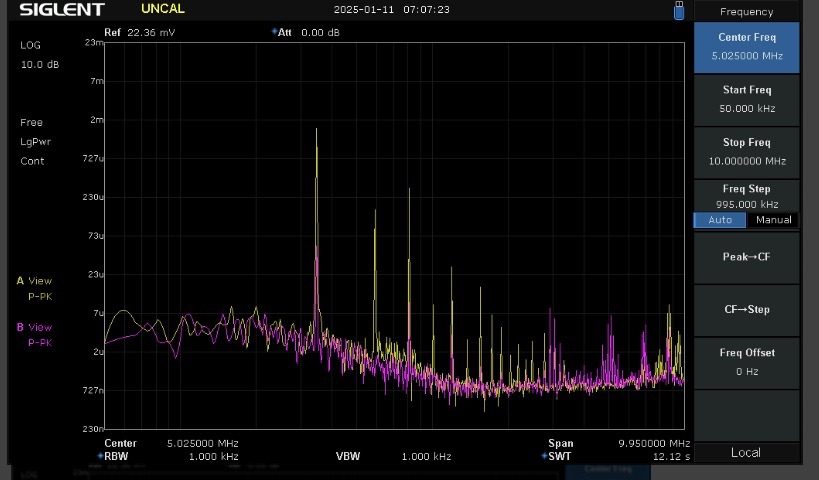Viewport: 819px width, 480px height.
Task: Click the USB storage icon in status bar
Action: pos(679,10)
